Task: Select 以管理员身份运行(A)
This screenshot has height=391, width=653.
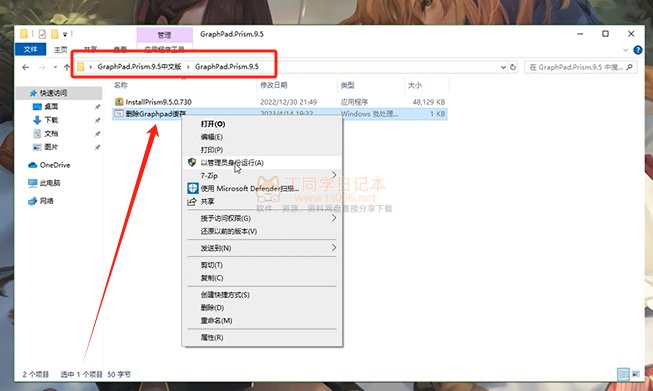Action: pyautogui.click(x=262, y=162)
